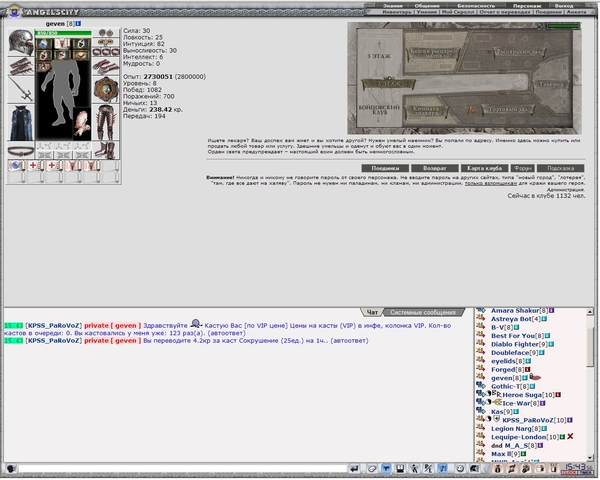Click the 15:43 clock in bottom corner
Image resolution: width=600 pixels, height=480 pixels.
[575, 467]
